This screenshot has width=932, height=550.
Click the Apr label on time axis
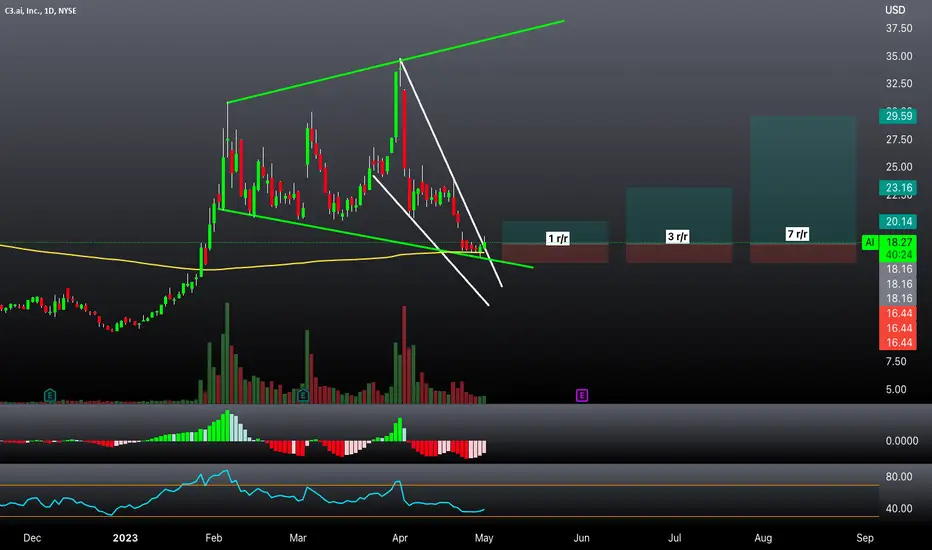point(400,538)
